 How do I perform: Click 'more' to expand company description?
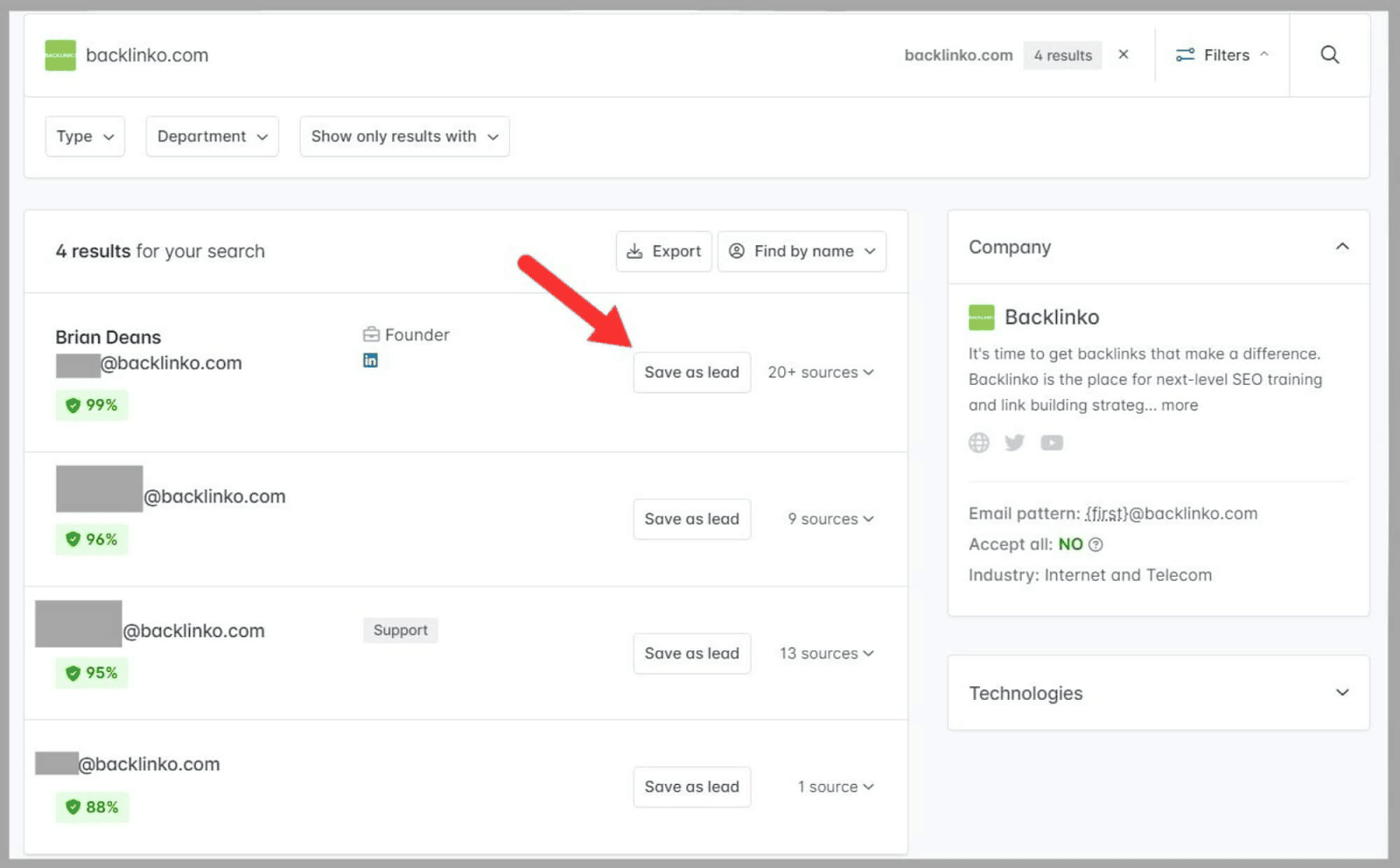coord(1179,405)
